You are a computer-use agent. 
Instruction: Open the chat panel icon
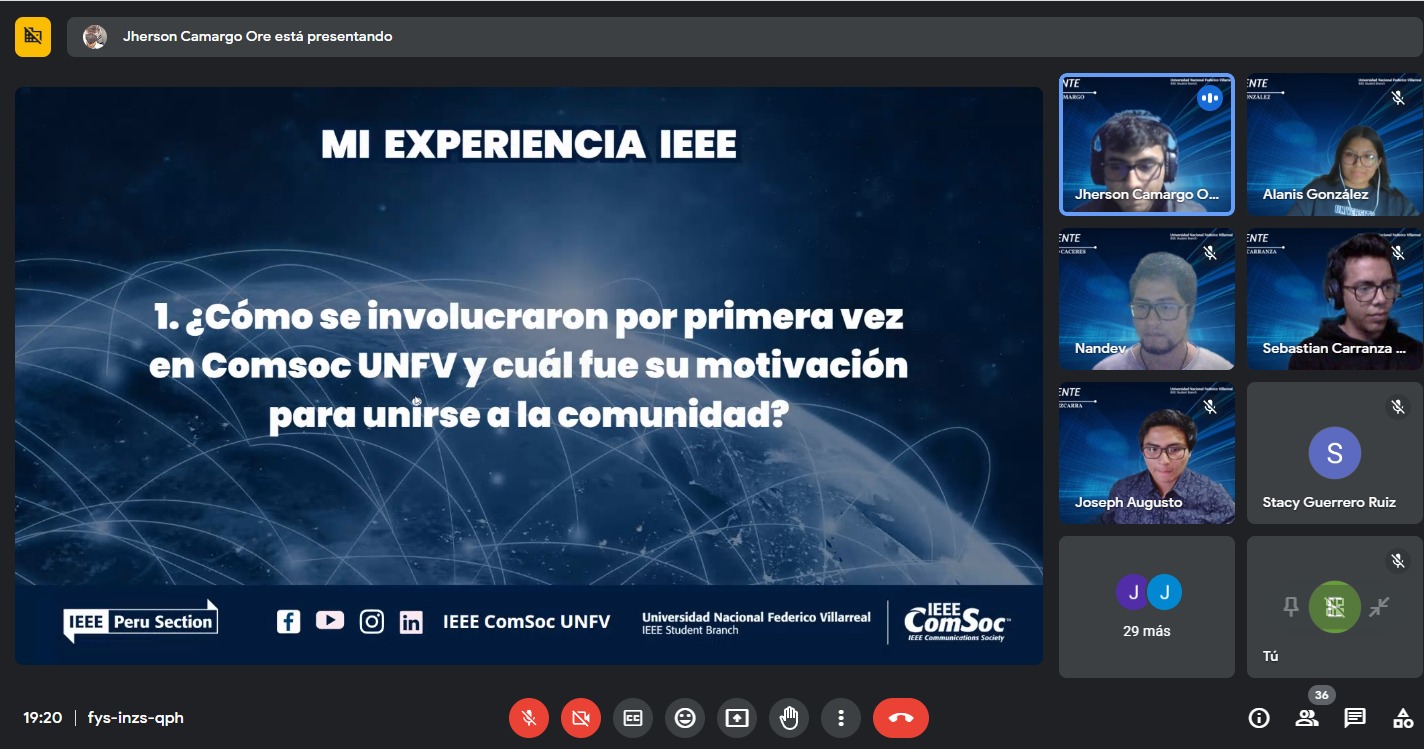click(x=1355, y=718)
